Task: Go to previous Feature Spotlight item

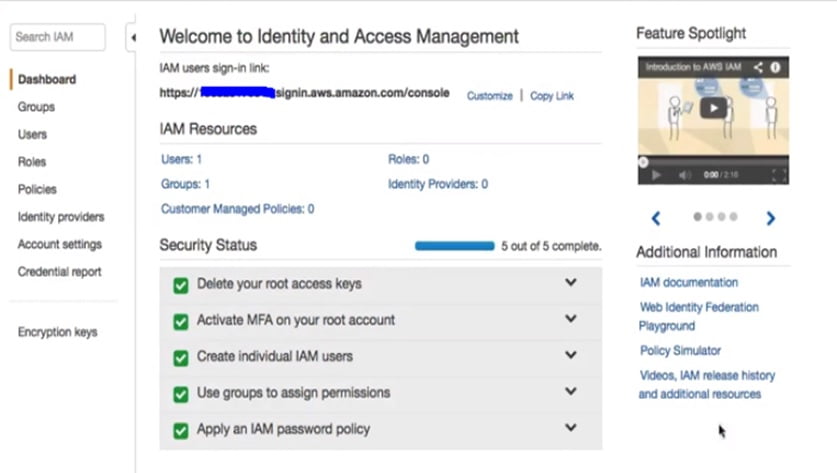Action: point(656,218)
